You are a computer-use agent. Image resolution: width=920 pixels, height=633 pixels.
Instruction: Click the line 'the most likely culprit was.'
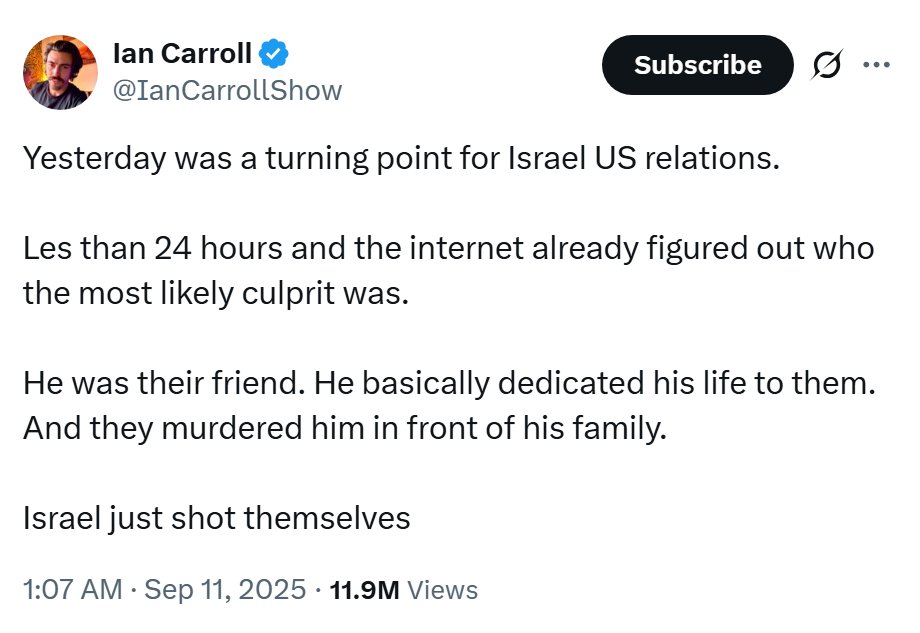click(216, 292)
